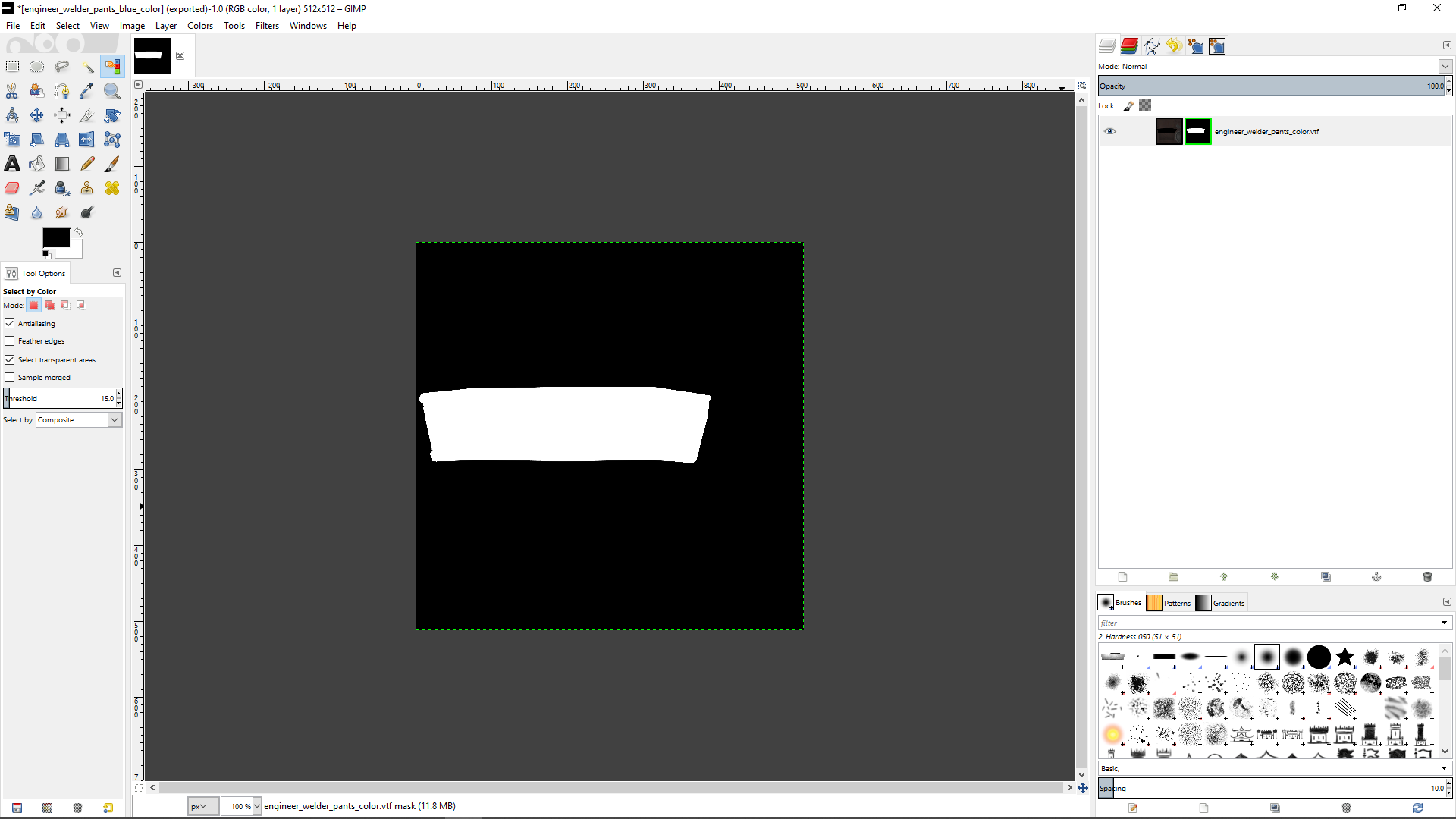Pick the Pencil tool

pos(87,164)
